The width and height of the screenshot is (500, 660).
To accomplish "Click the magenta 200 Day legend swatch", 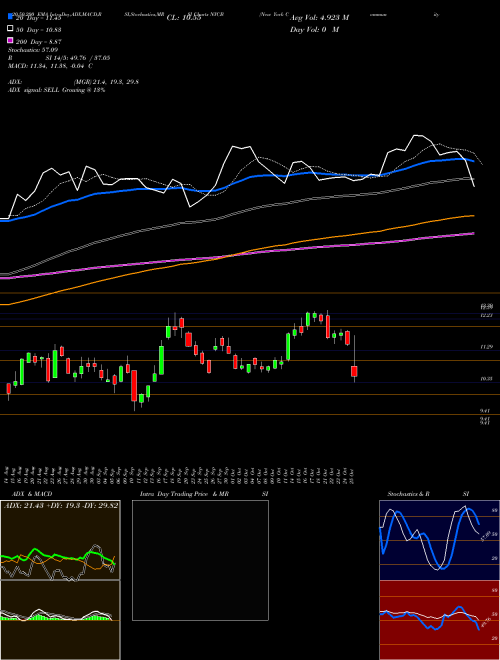I will (10, 40).
